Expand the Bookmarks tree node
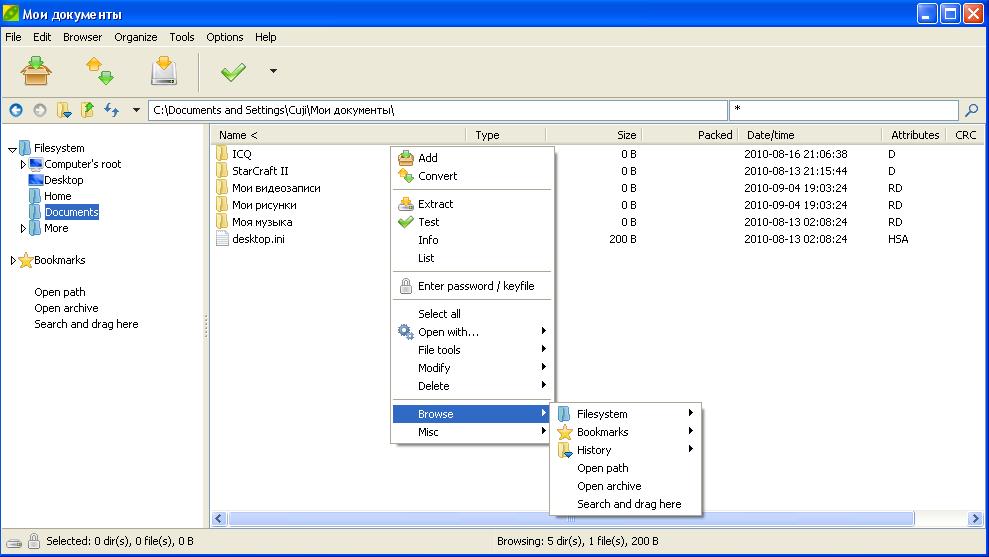 coord(14,261)
